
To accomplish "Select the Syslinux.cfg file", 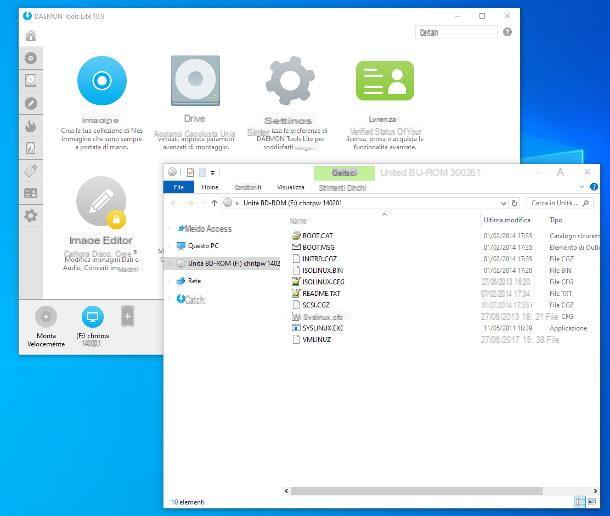I will coord(317,317).
